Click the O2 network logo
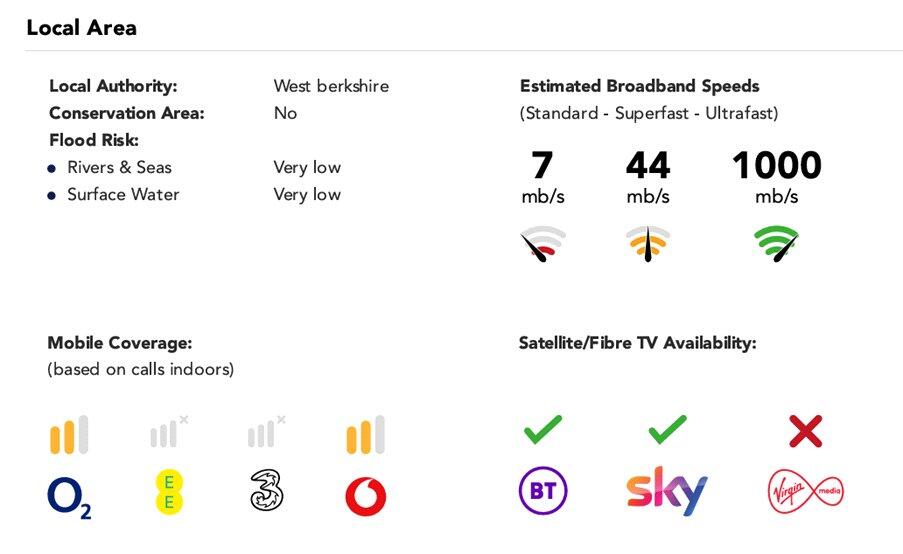903x554 pixels. coord(69,497)
